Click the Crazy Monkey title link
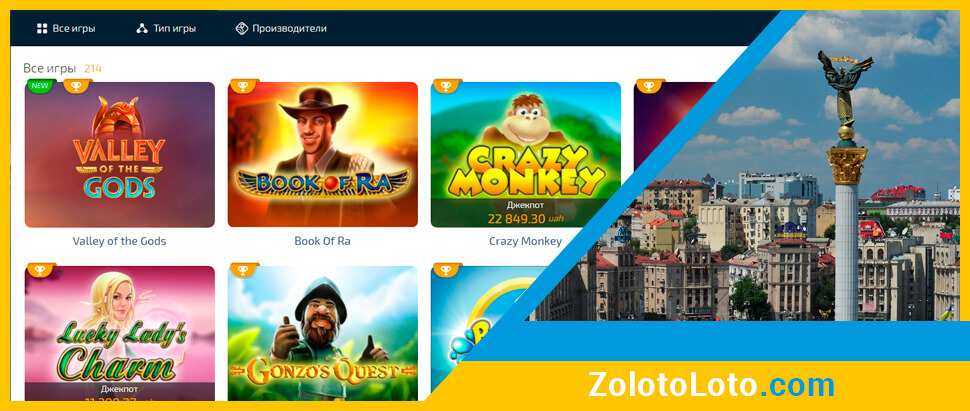 click(525, 241)
